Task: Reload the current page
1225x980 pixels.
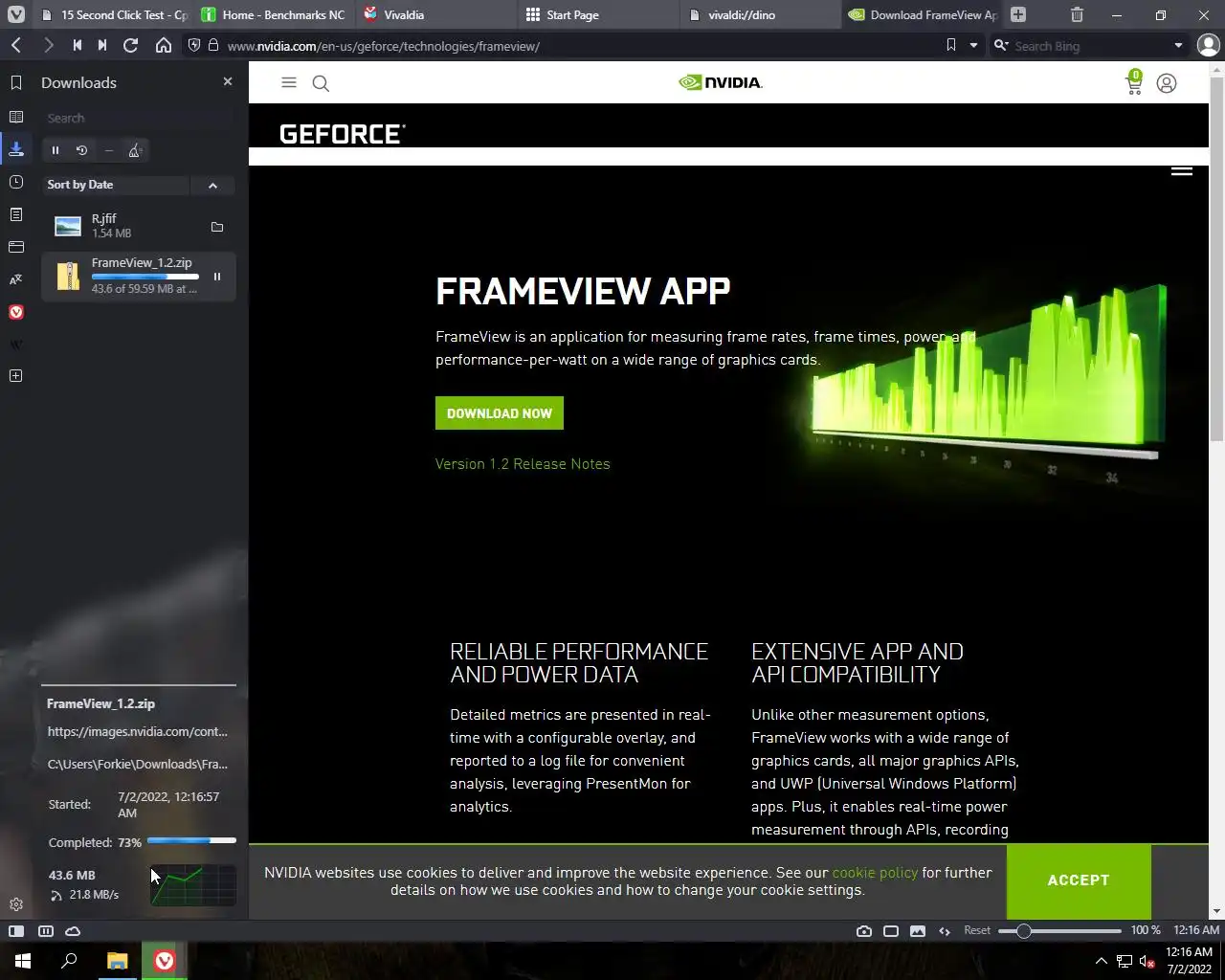Action: pos(131,45)
